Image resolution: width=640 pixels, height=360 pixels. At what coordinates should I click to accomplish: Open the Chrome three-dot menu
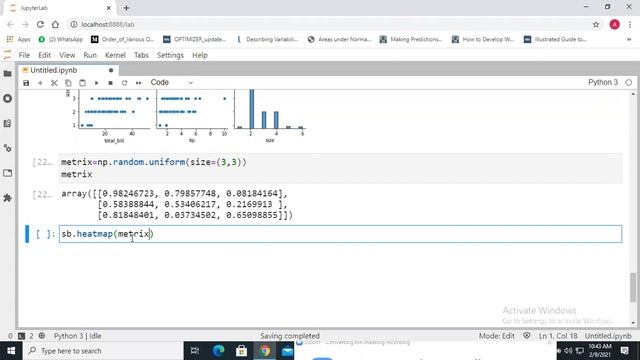(x=630, y=24)
